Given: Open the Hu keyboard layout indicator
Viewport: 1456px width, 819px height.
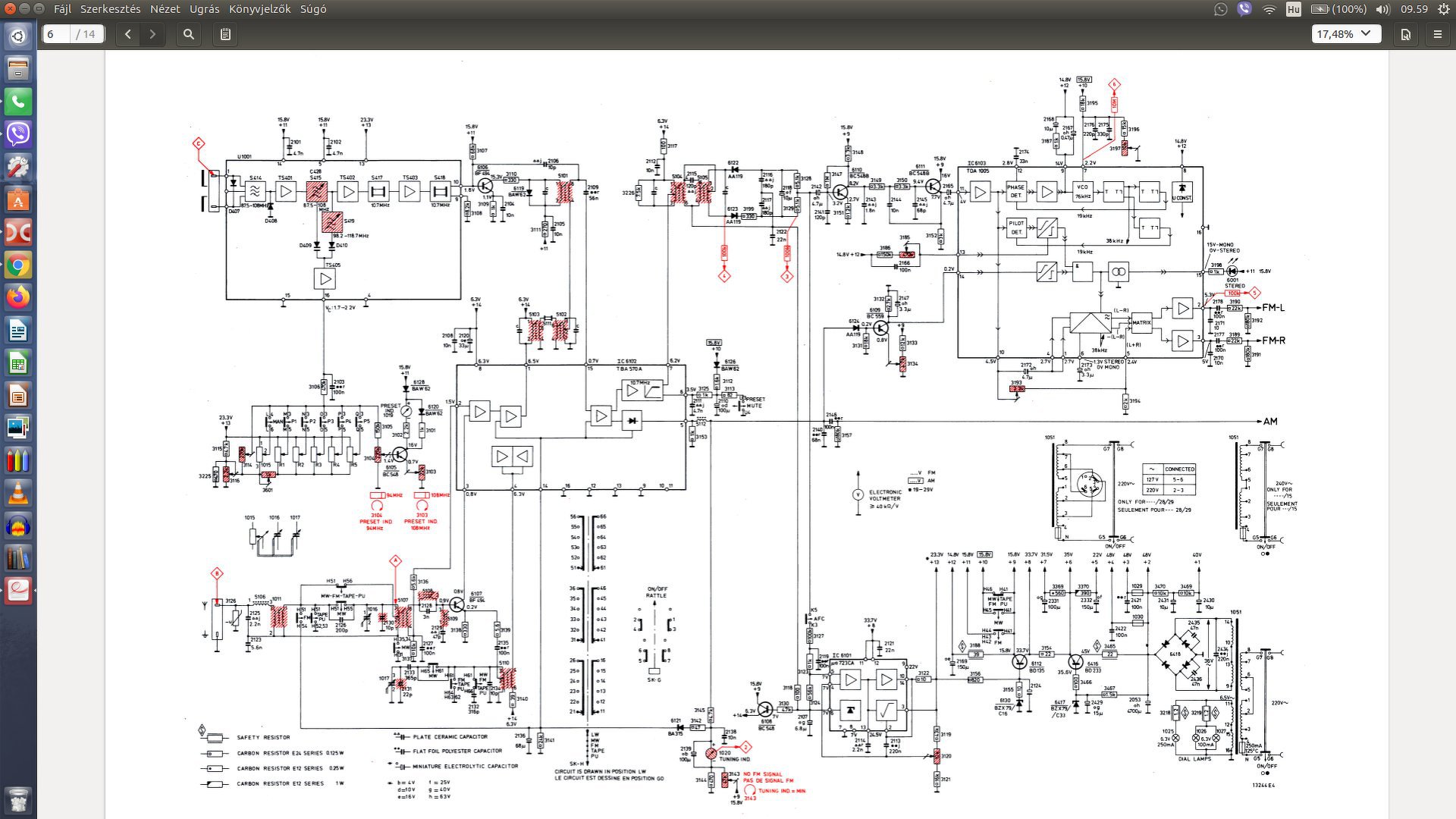Looking at the screenshot, I should (1294, 9).
